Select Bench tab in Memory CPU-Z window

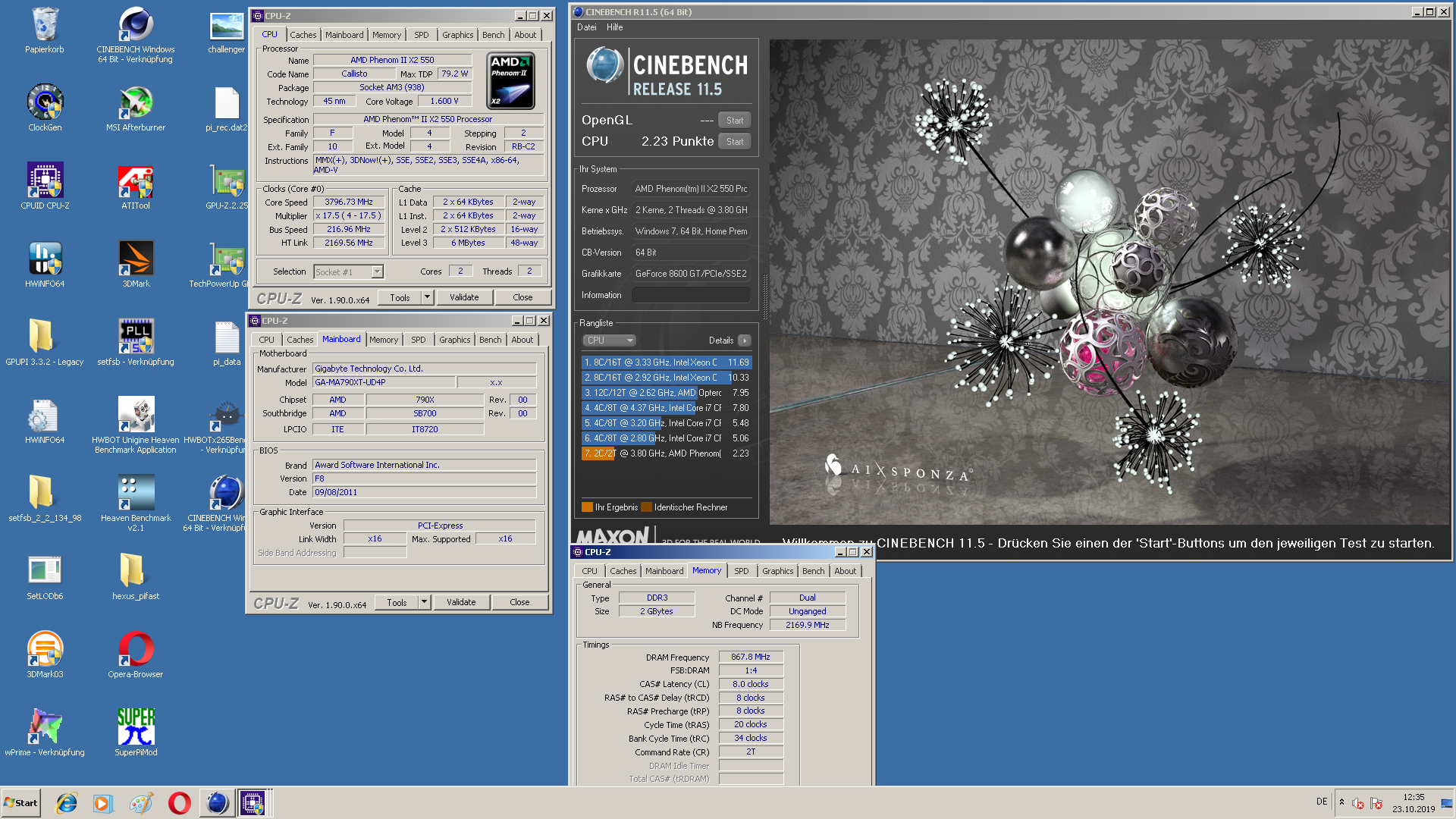(814, 571)
